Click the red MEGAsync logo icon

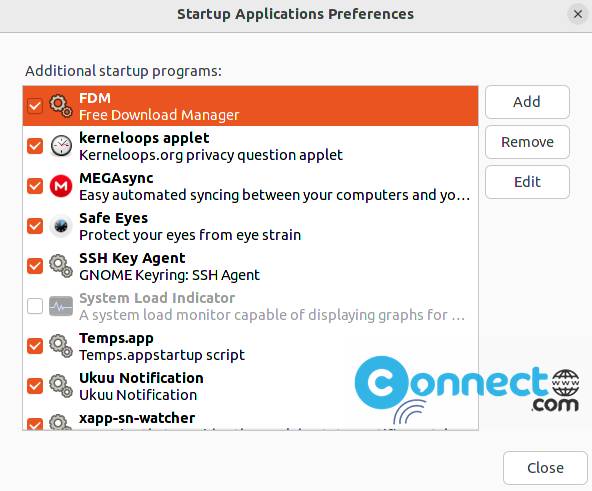[x=61, y=186]
